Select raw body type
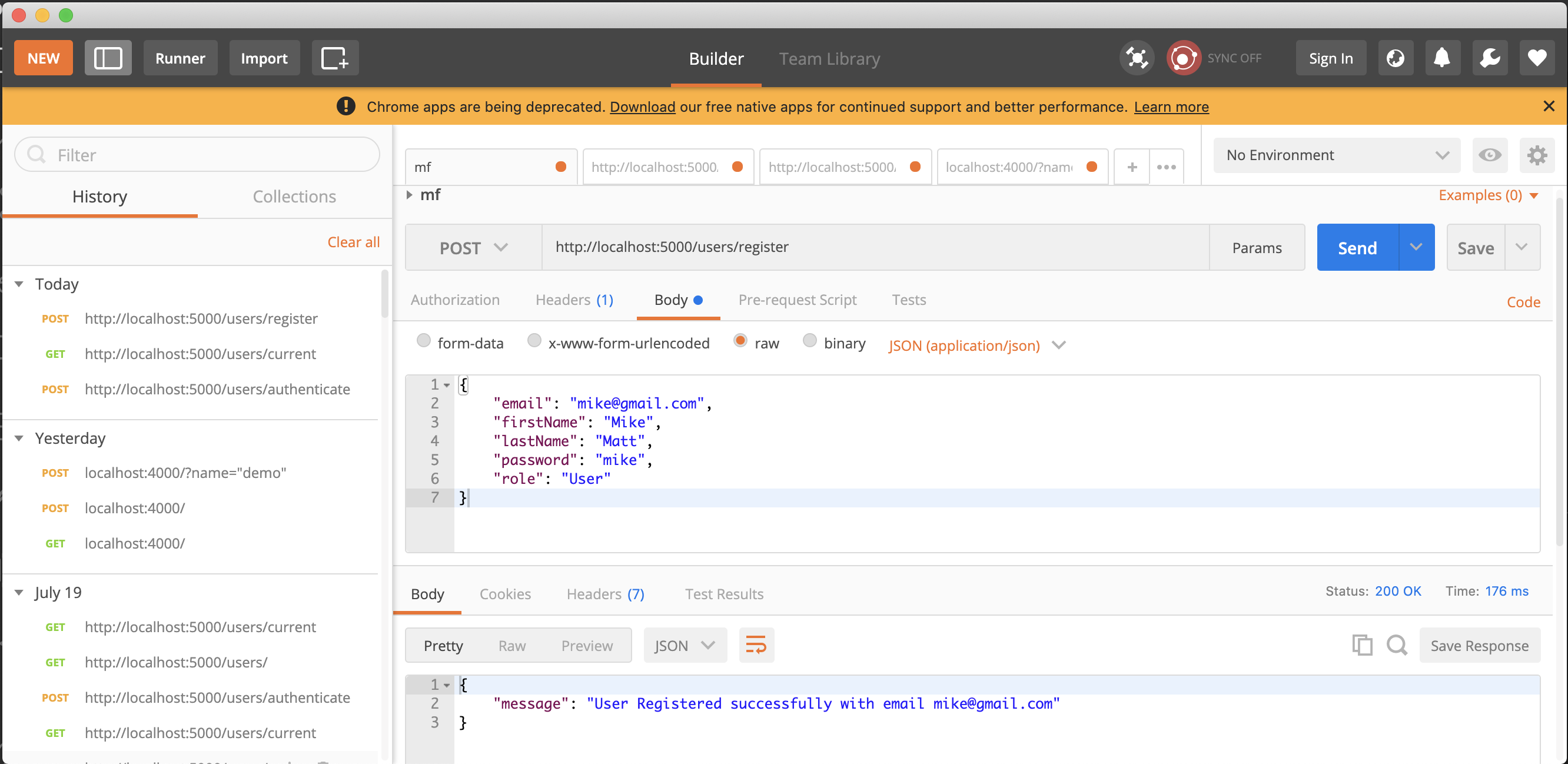Screen dimensions: 1568x764 click(740, 340)
